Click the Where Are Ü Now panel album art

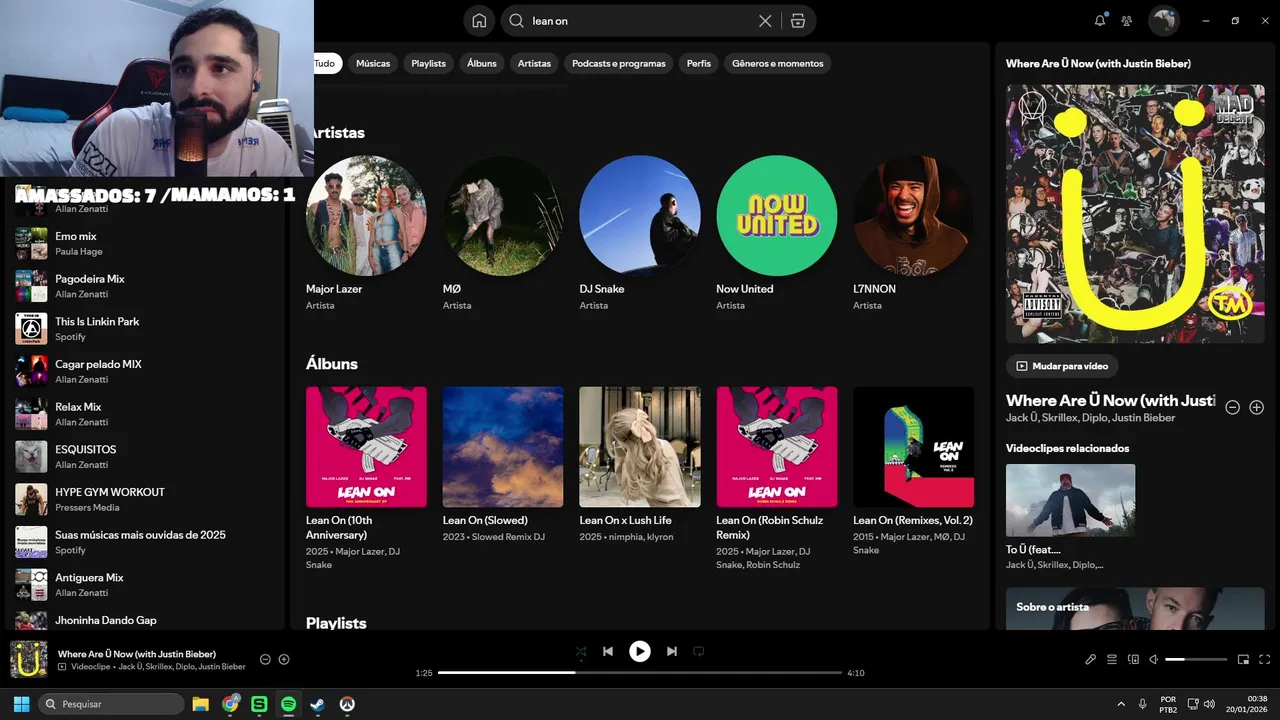(x=1135, y=214)
